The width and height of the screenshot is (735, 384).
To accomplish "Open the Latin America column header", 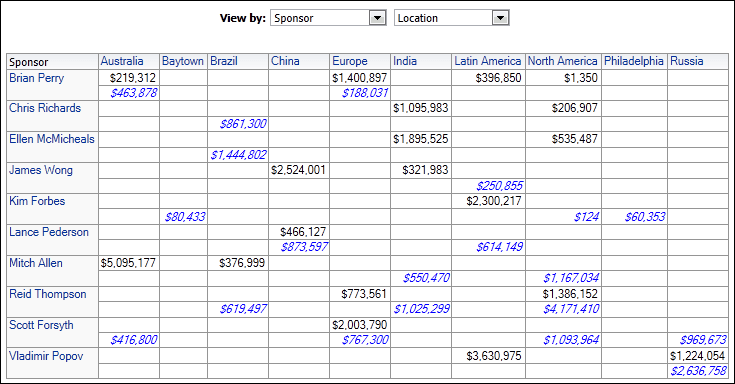I will pos(488,61).
